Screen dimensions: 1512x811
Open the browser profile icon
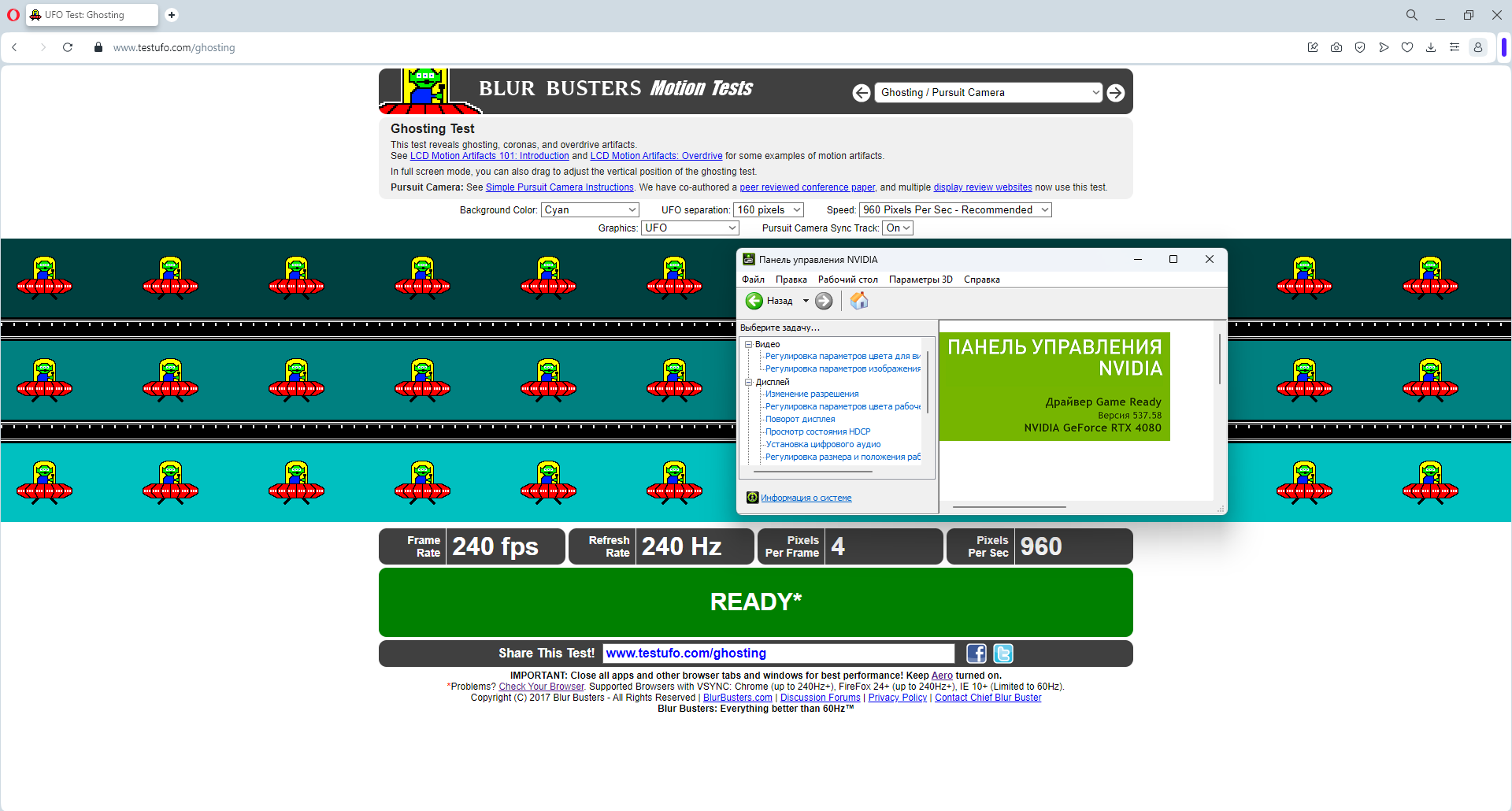pyautogui.click(x=1478, y=47)
